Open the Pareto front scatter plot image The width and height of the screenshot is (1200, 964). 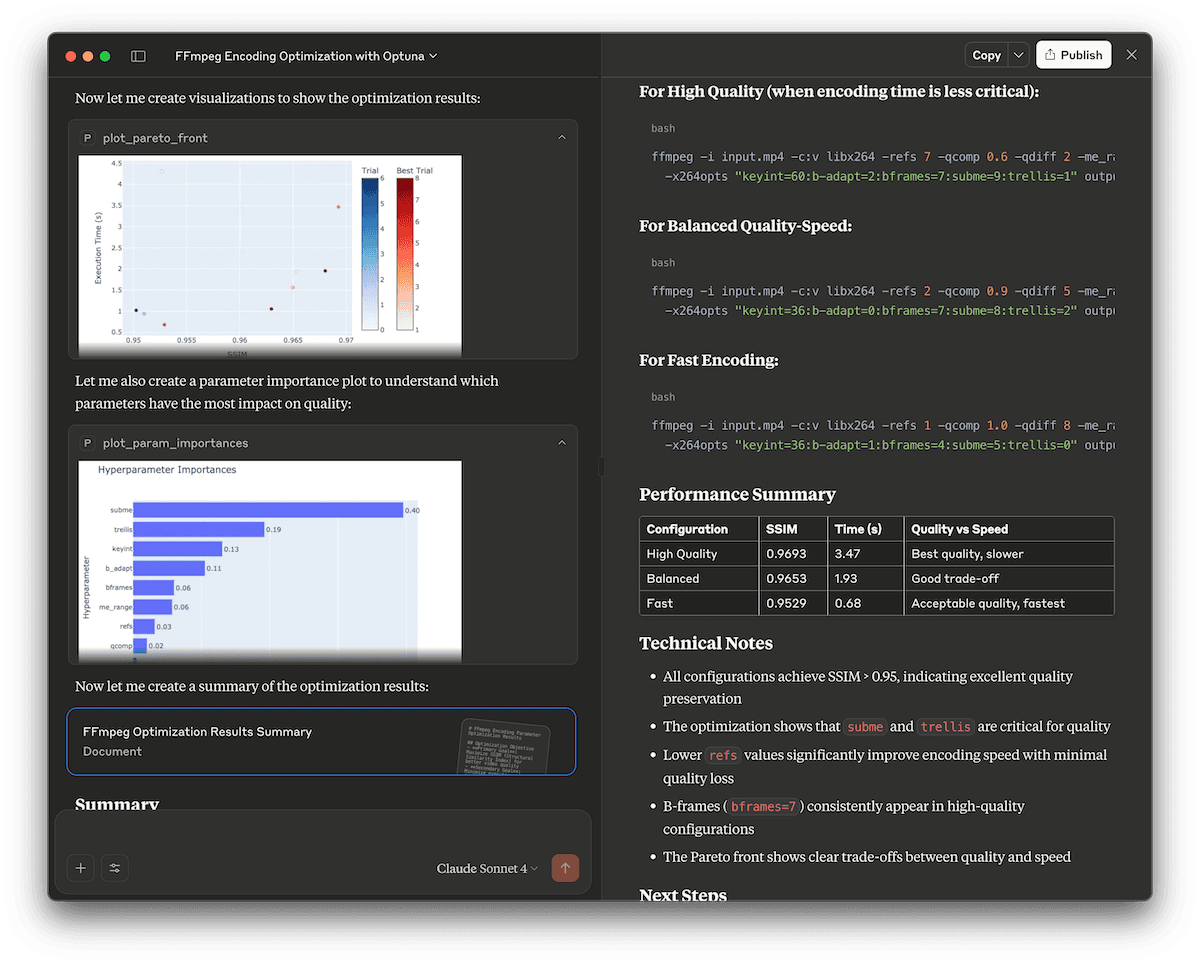[270, 255]
